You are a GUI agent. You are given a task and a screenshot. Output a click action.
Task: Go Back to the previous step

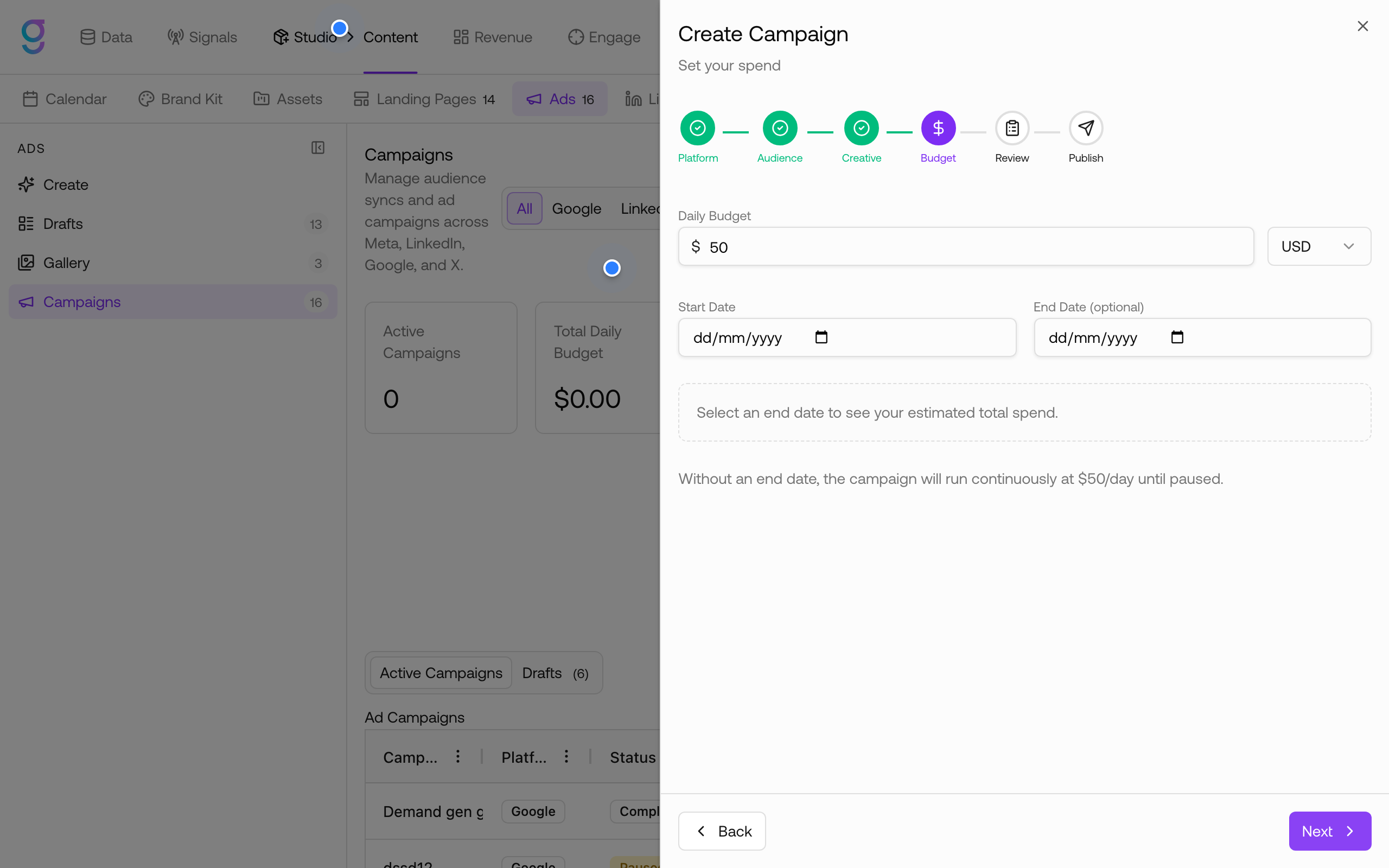[x=722, y=831]
